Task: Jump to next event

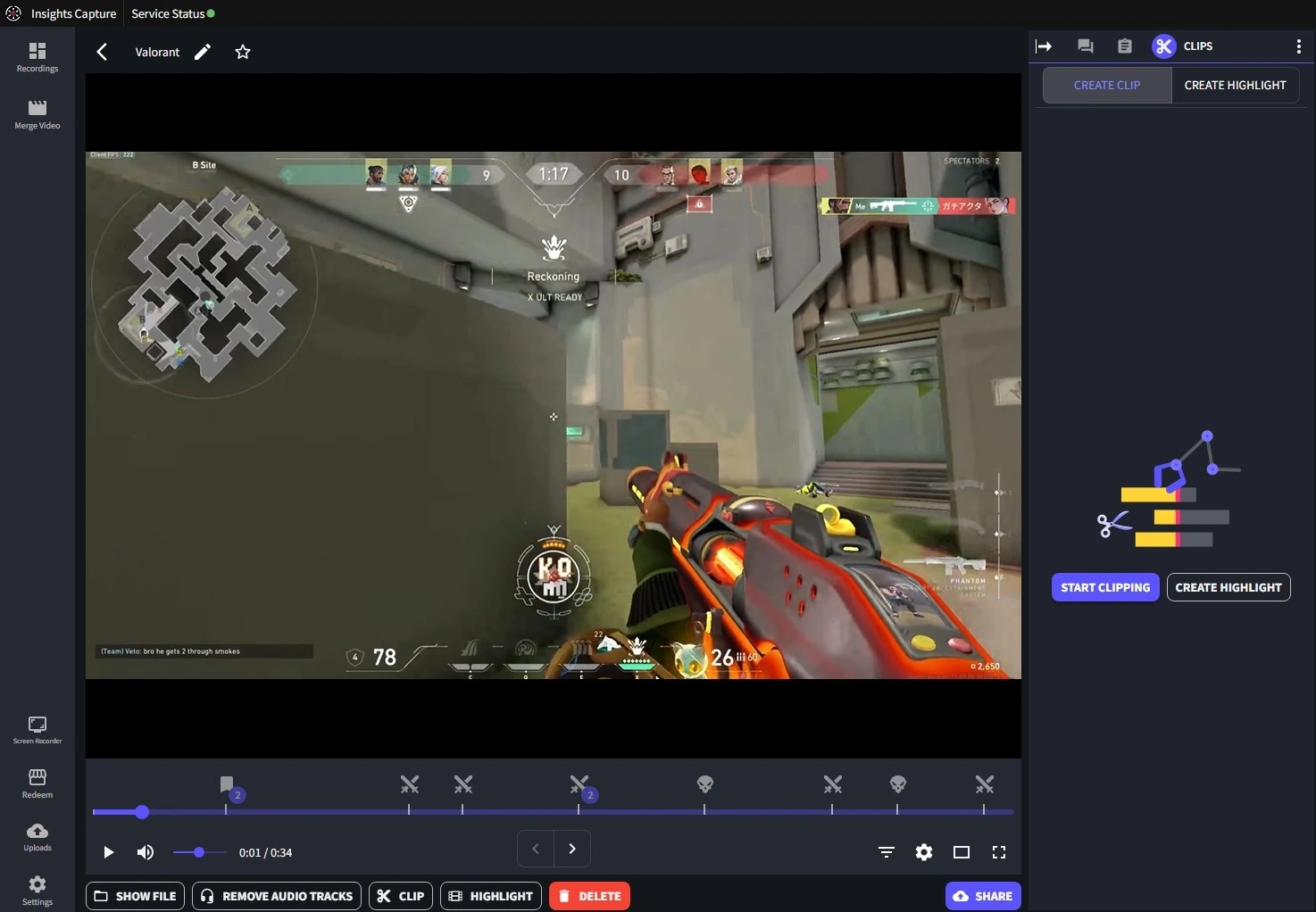Action: tap(572, 849)
